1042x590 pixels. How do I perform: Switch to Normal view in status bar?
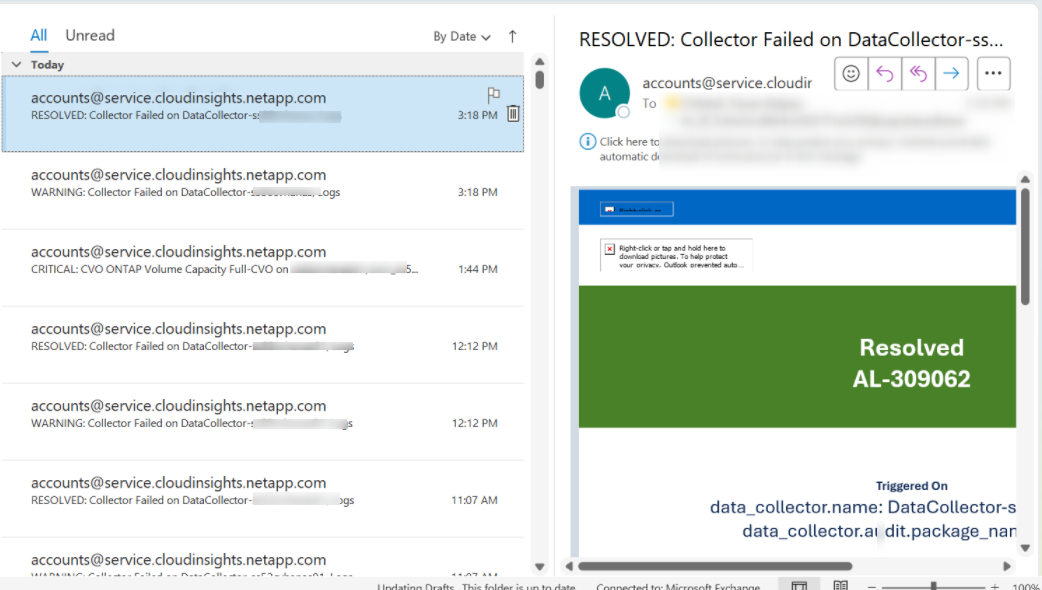pyautogui.click(x=799, y=586)
